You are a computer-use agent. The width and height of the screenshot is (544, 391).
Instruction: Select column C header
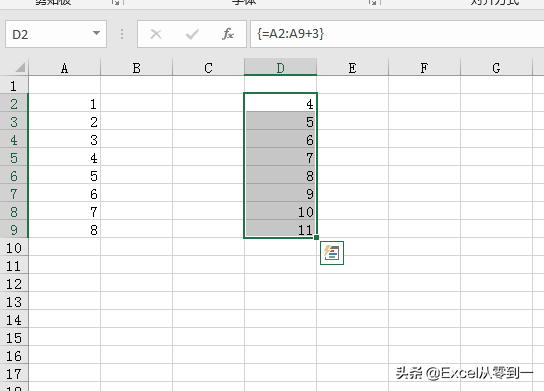click(x=208, y=67)
